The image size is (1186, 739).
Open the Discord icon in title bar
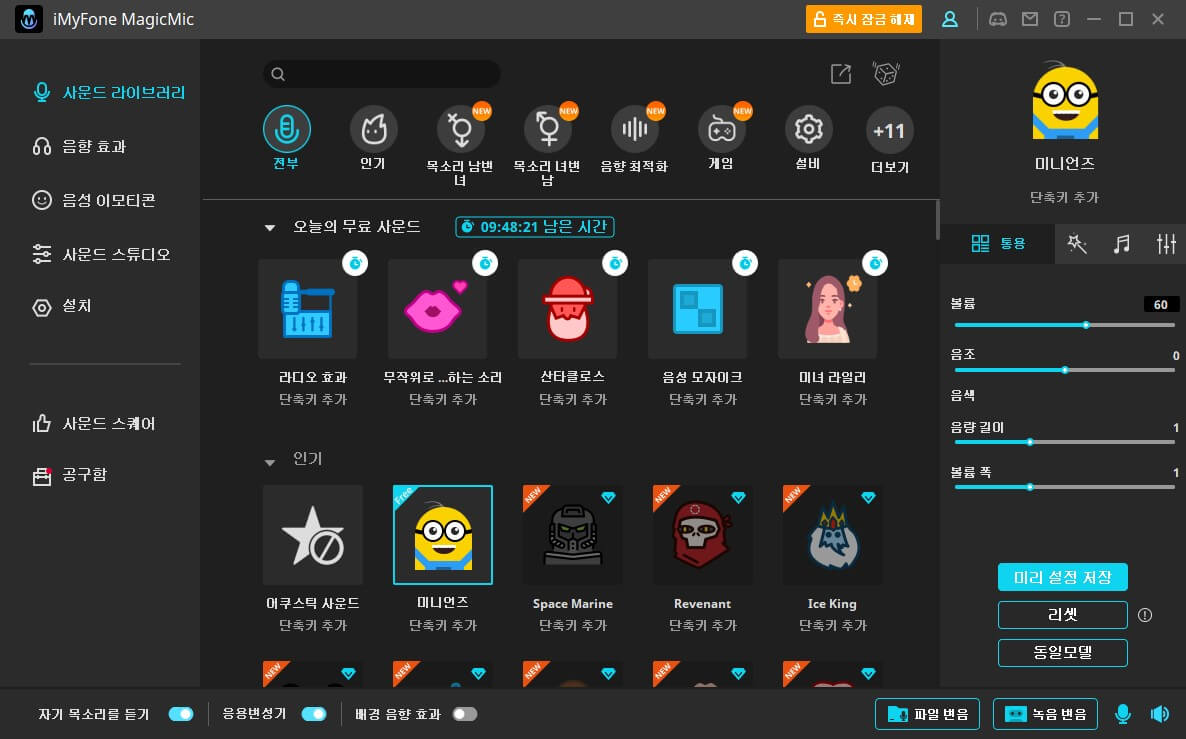(998, 19)
